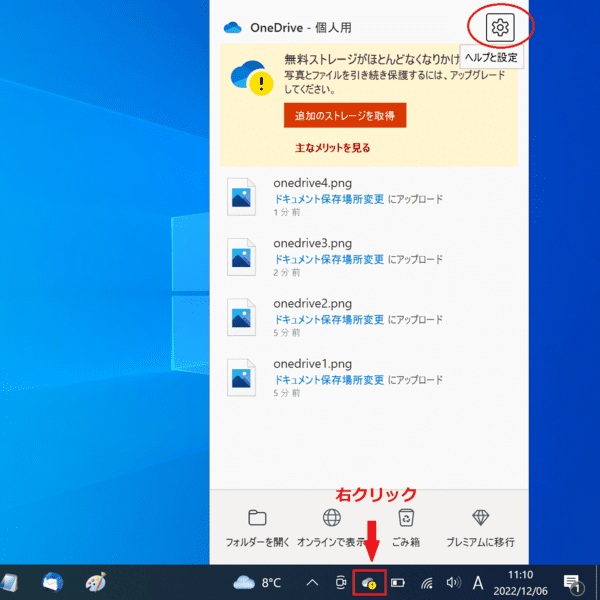Click the storage warning cloud icon
Viewport: 600px width, 600px height.
pyautogui.click(x=252, y=78)
